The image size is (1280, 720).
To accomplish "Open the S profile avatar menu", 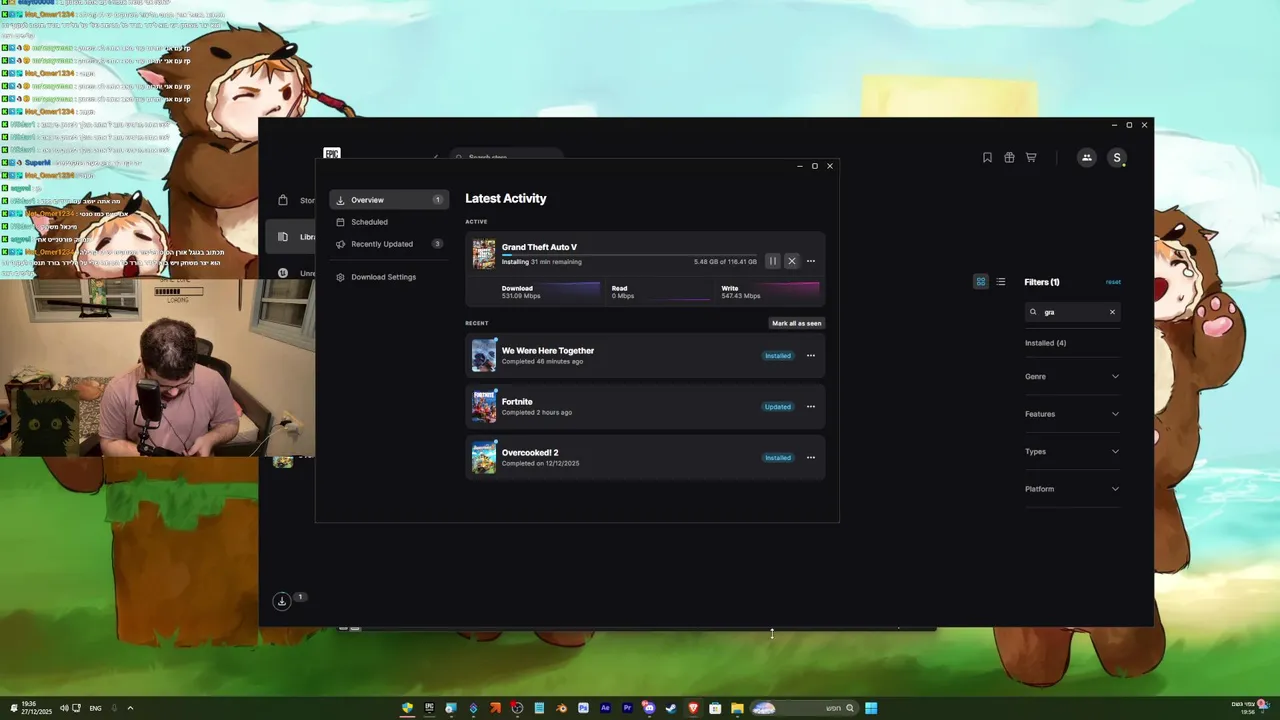I will (x=1117, y=157).
